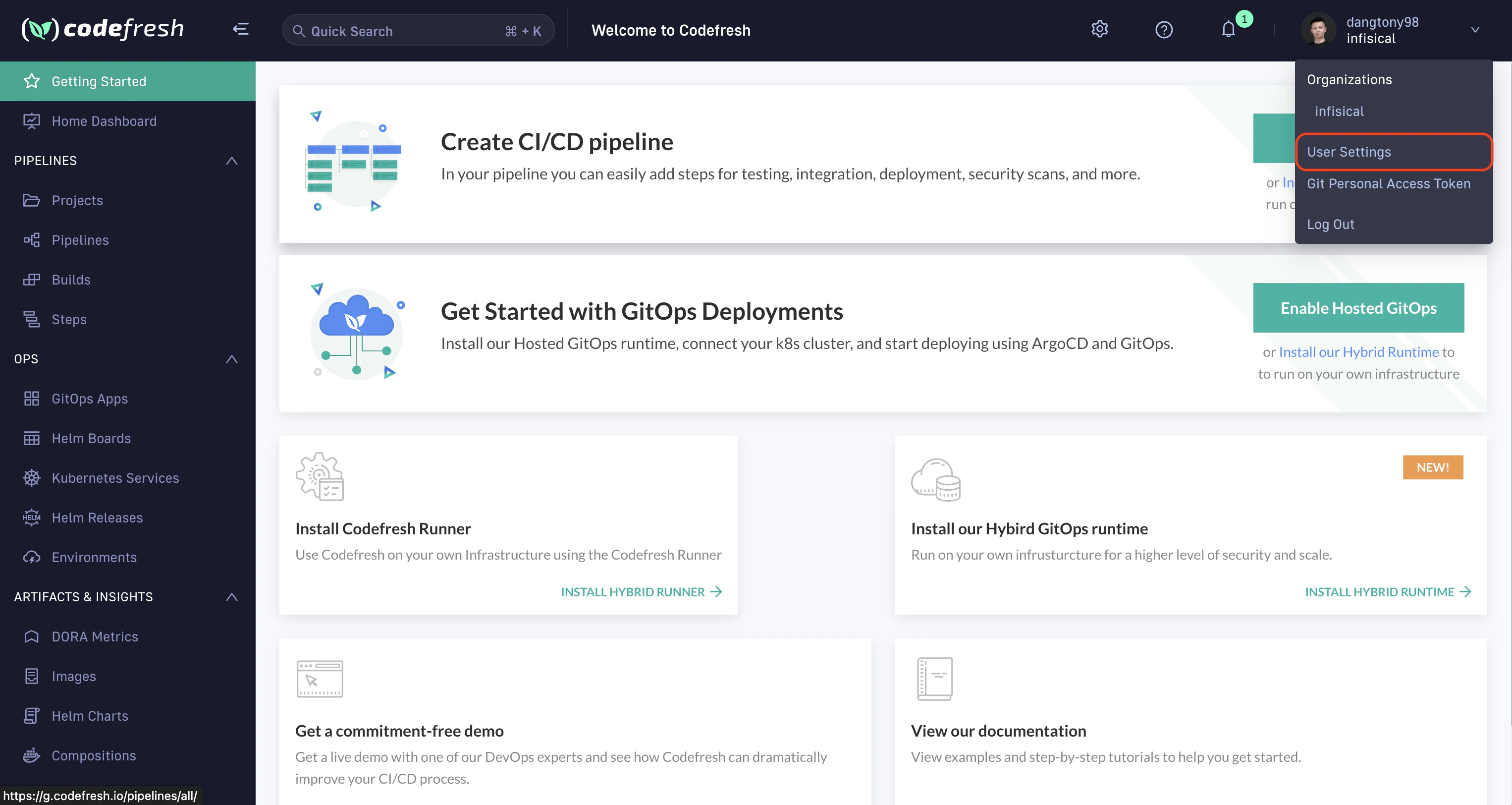Select the infisical organization
Screen dimensions: 1512x805
[1340, 111]
